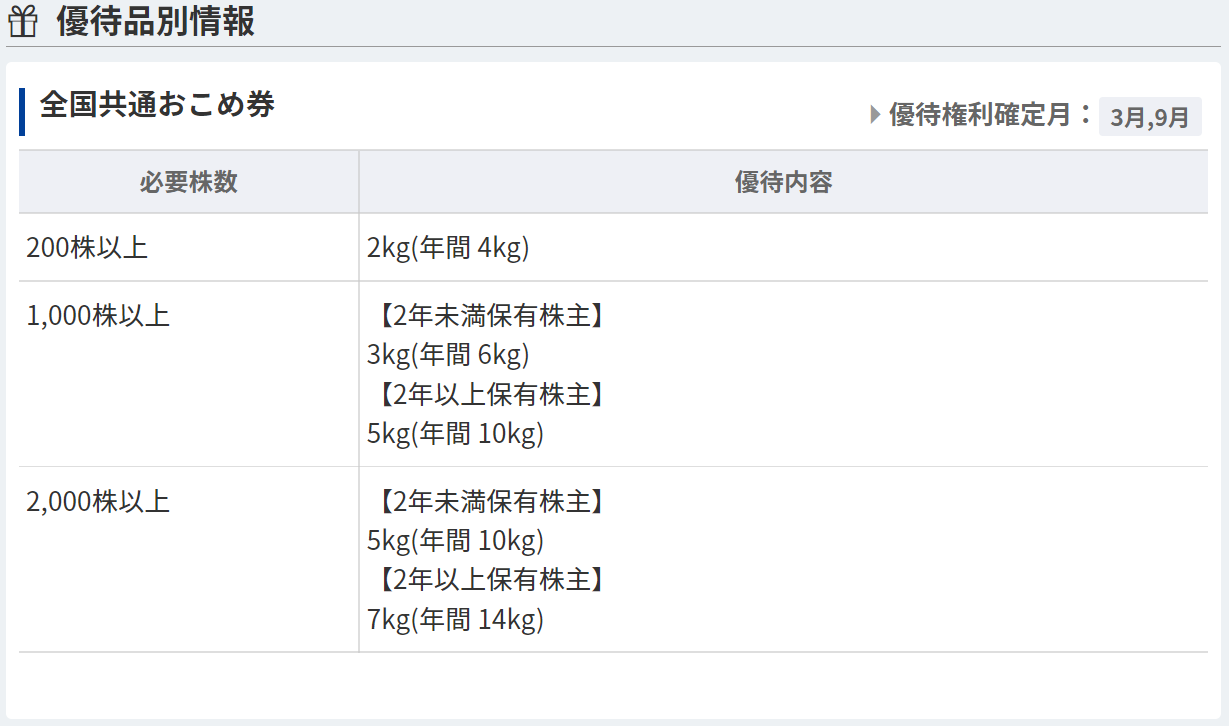Click the 2kg(年間 4kg) text
This screenshot has height=726, width=1229.
448,248
